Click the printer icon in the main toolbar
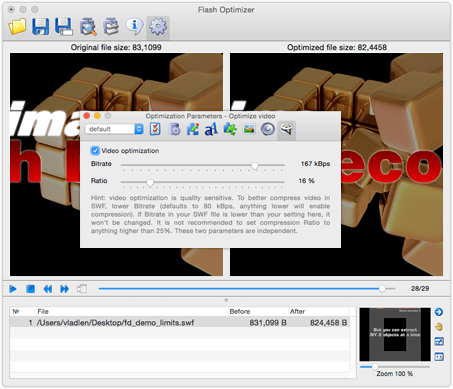 click(x=111, y=27)
